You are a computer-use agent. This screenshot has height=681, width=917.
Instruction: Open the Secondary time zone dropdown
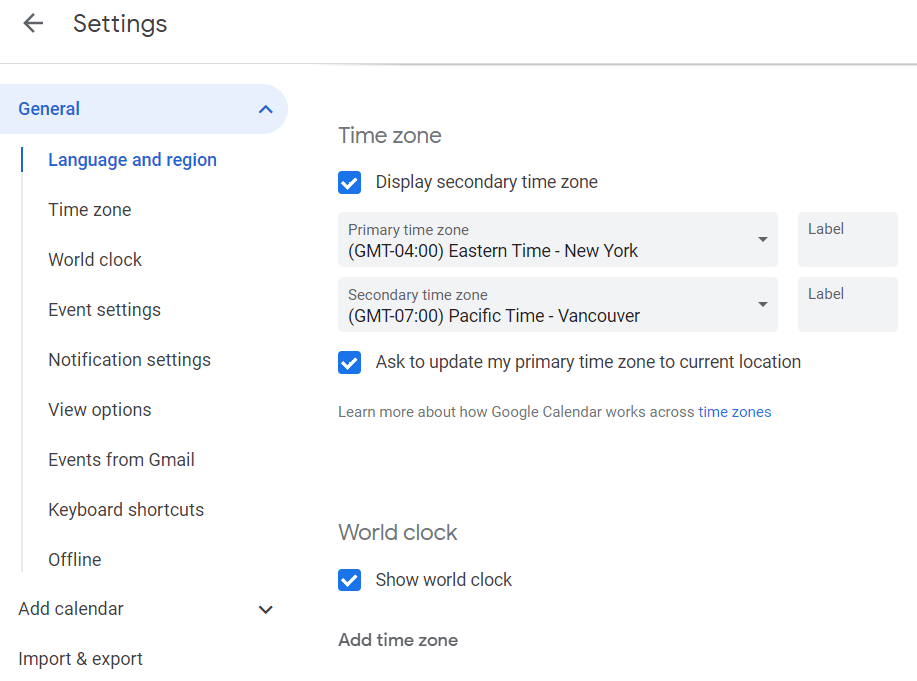click(x=557, y=305)
